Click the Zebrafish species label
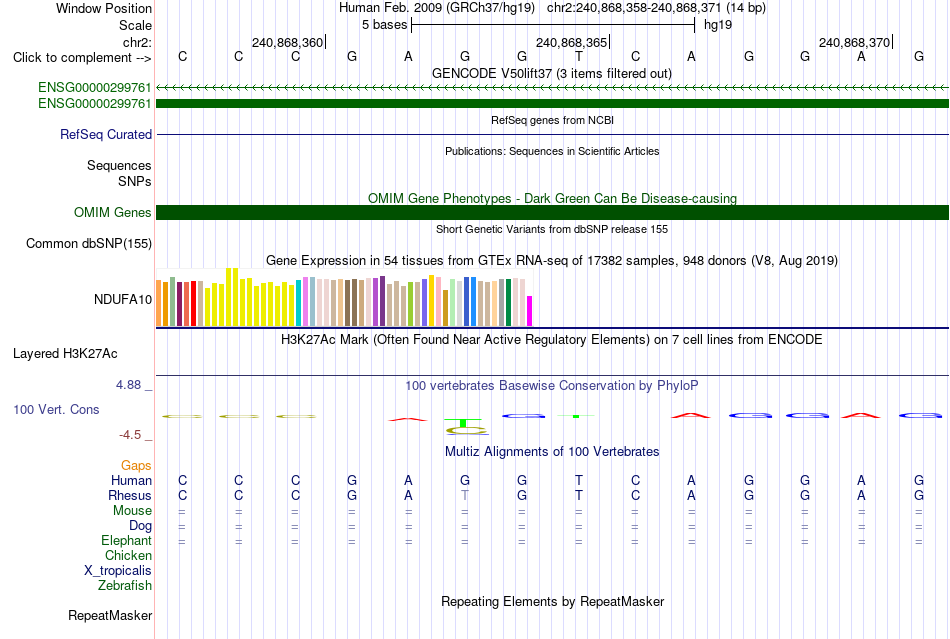Viewport: 950px width, 639px height. point(125,586)
